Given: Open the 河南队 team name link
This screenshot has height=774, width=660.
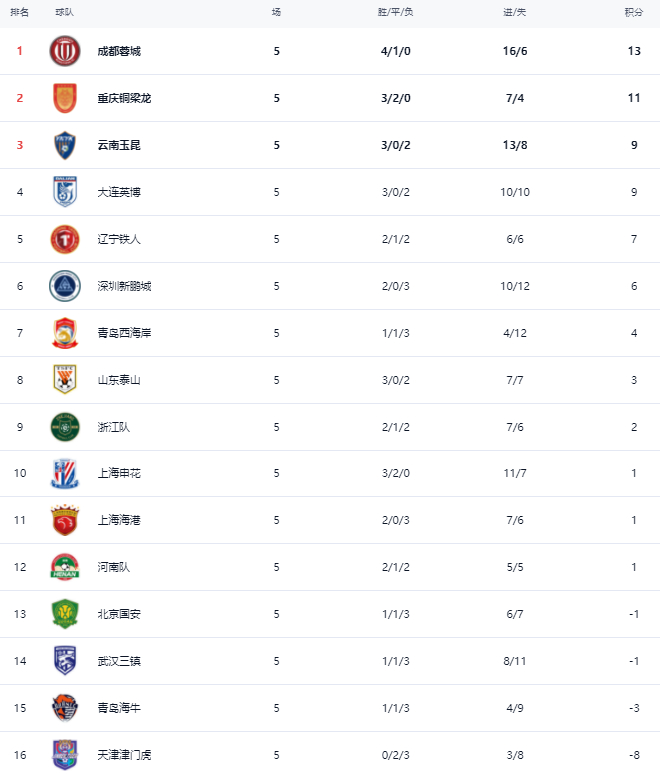Looking at the screenshot, I should click(114, 567).
